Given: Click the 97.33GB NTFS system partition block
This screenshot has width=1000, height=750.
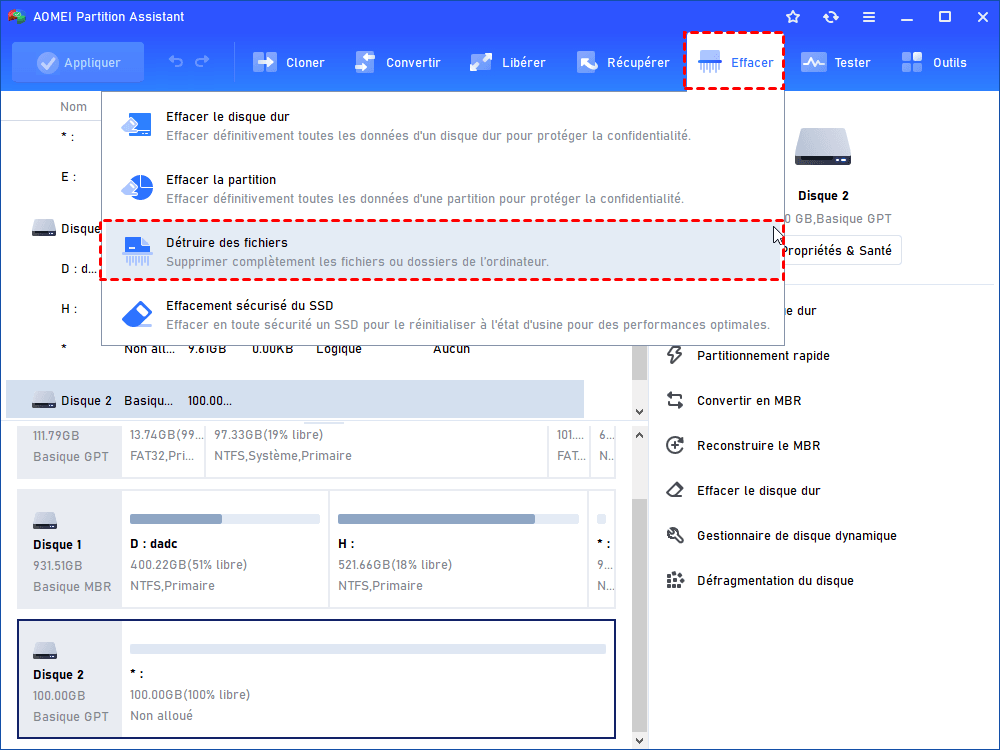Looking at the screenshot, I should (x=376, y=450).
